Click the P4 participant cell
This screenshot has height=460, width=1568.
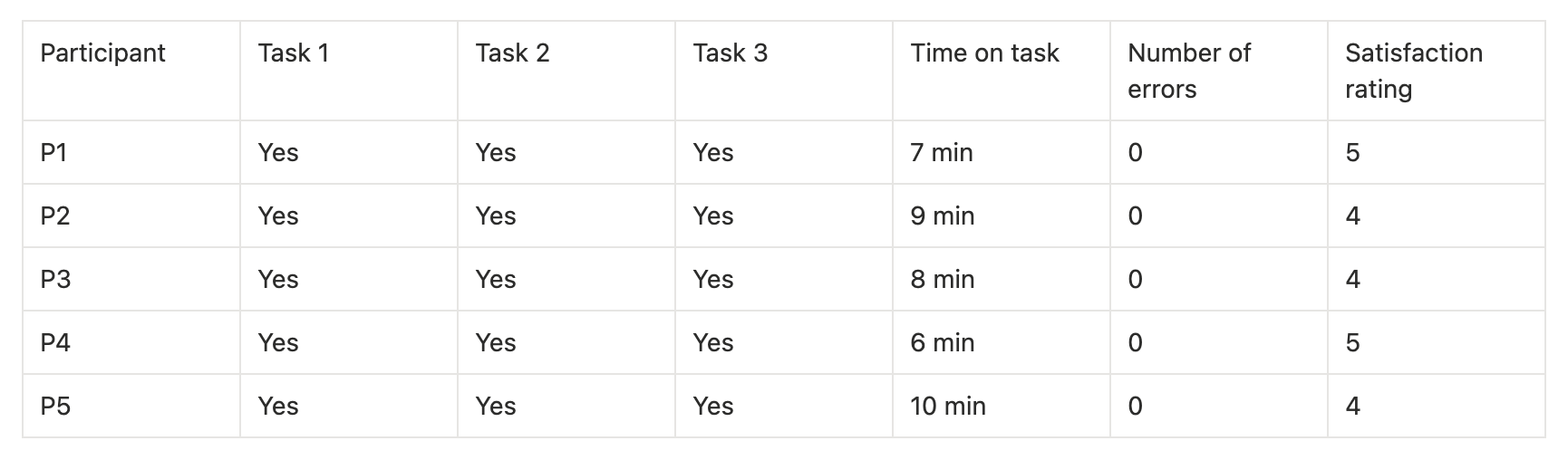tap(55, 342)
